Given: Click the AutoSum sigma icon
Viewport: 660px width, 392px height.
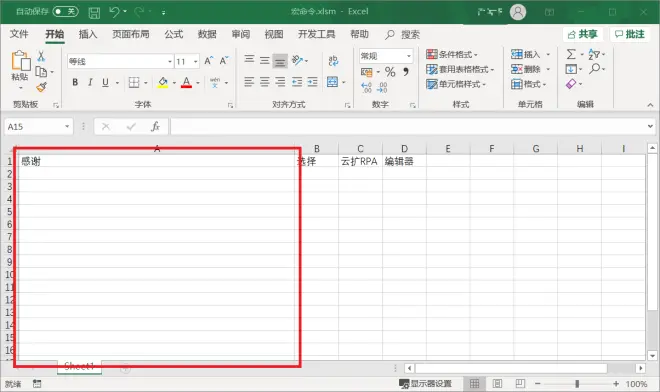Looking at the screenshot, I should tap(571, 54).
